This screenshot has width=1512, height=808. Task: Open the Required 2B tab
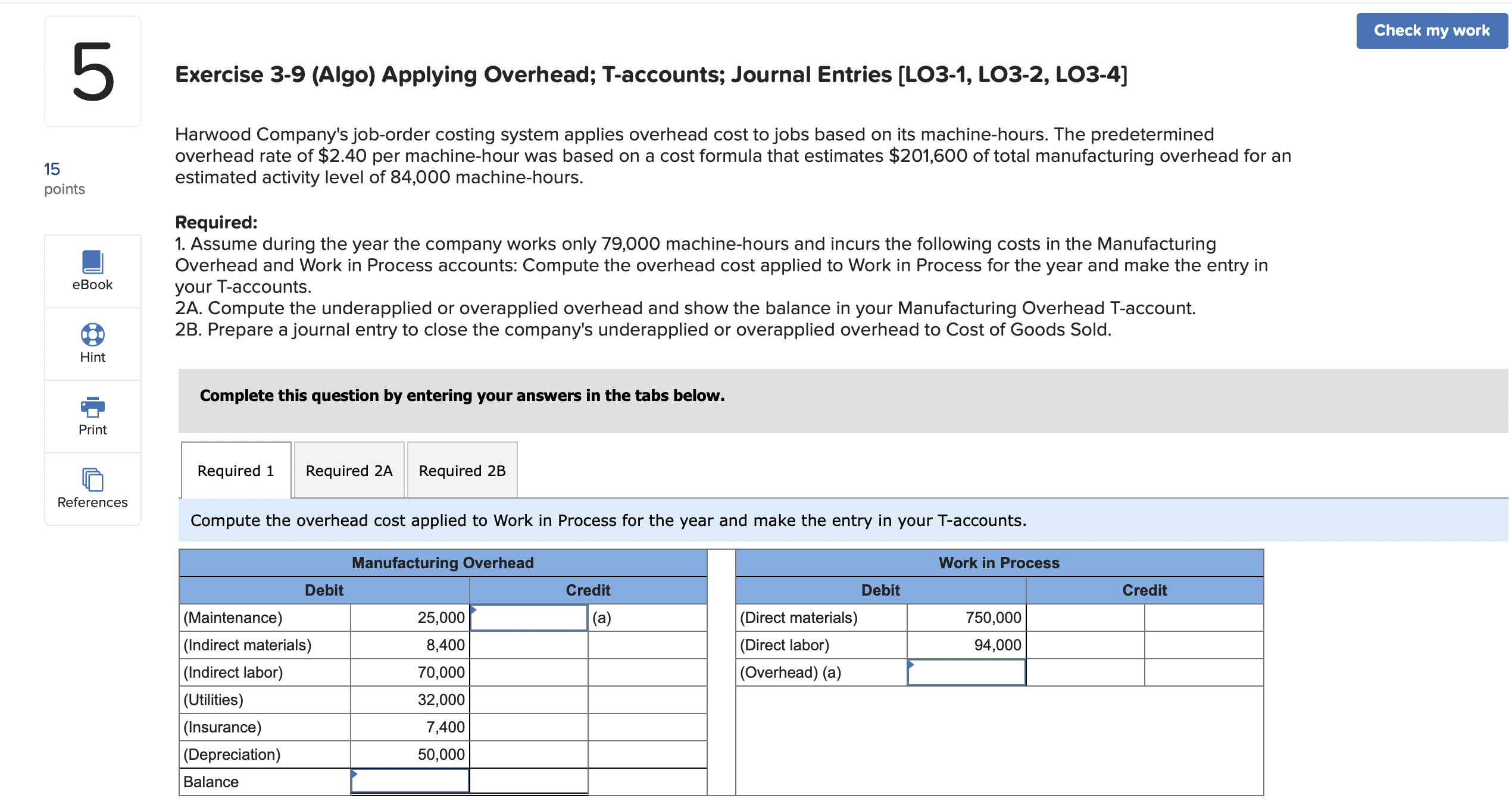[x=462, y=471]
